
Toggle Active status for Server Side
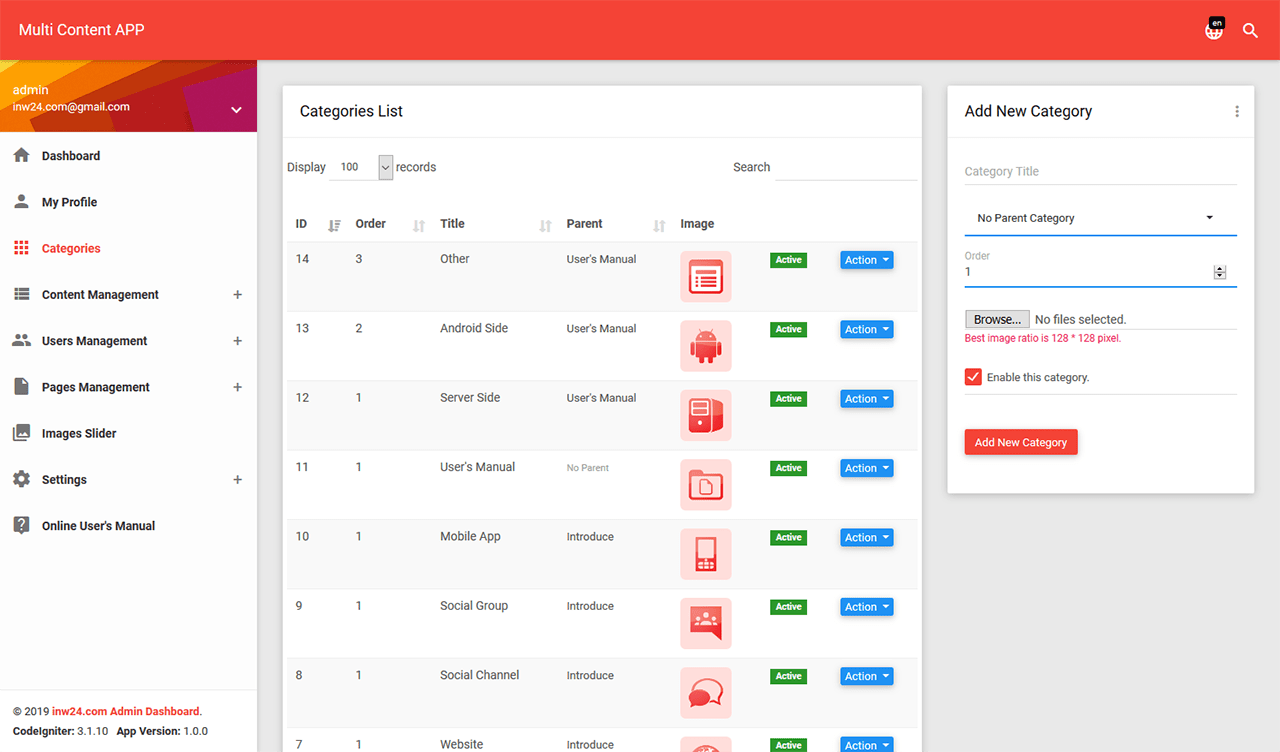point(788,398)
